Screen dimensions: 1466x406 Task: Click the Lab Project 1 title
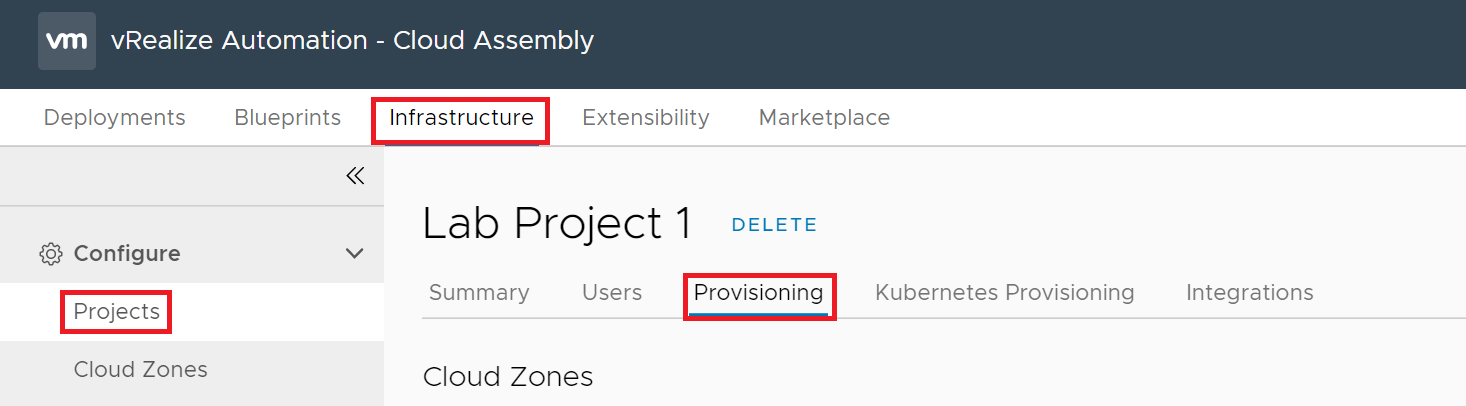click(557, 224)
